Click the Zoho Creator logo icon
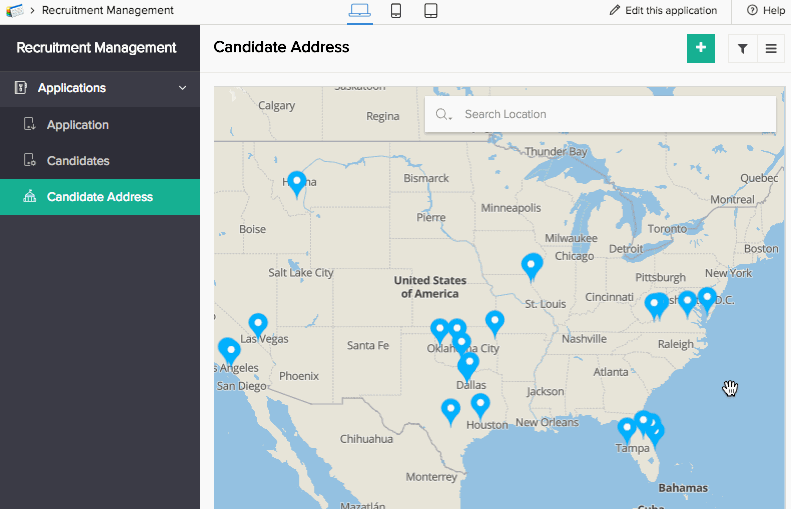 click(x=14, y=10)
